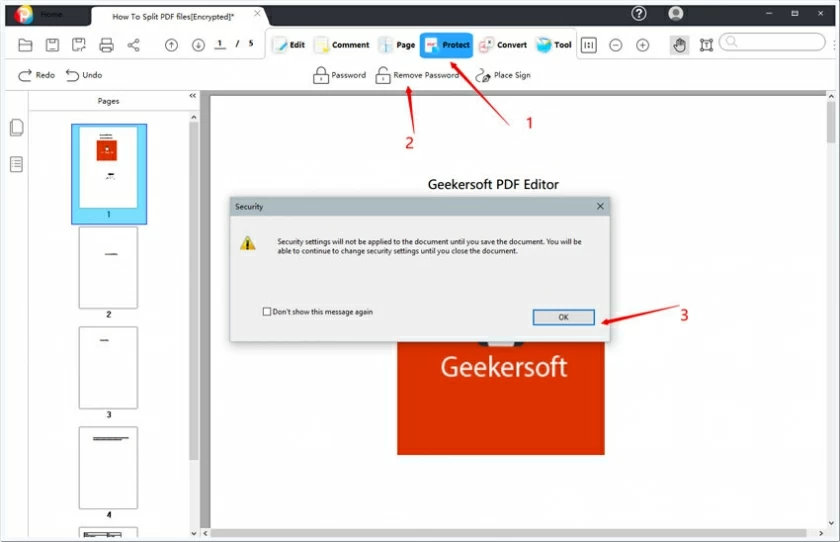Switch to the Home tab

51,14
